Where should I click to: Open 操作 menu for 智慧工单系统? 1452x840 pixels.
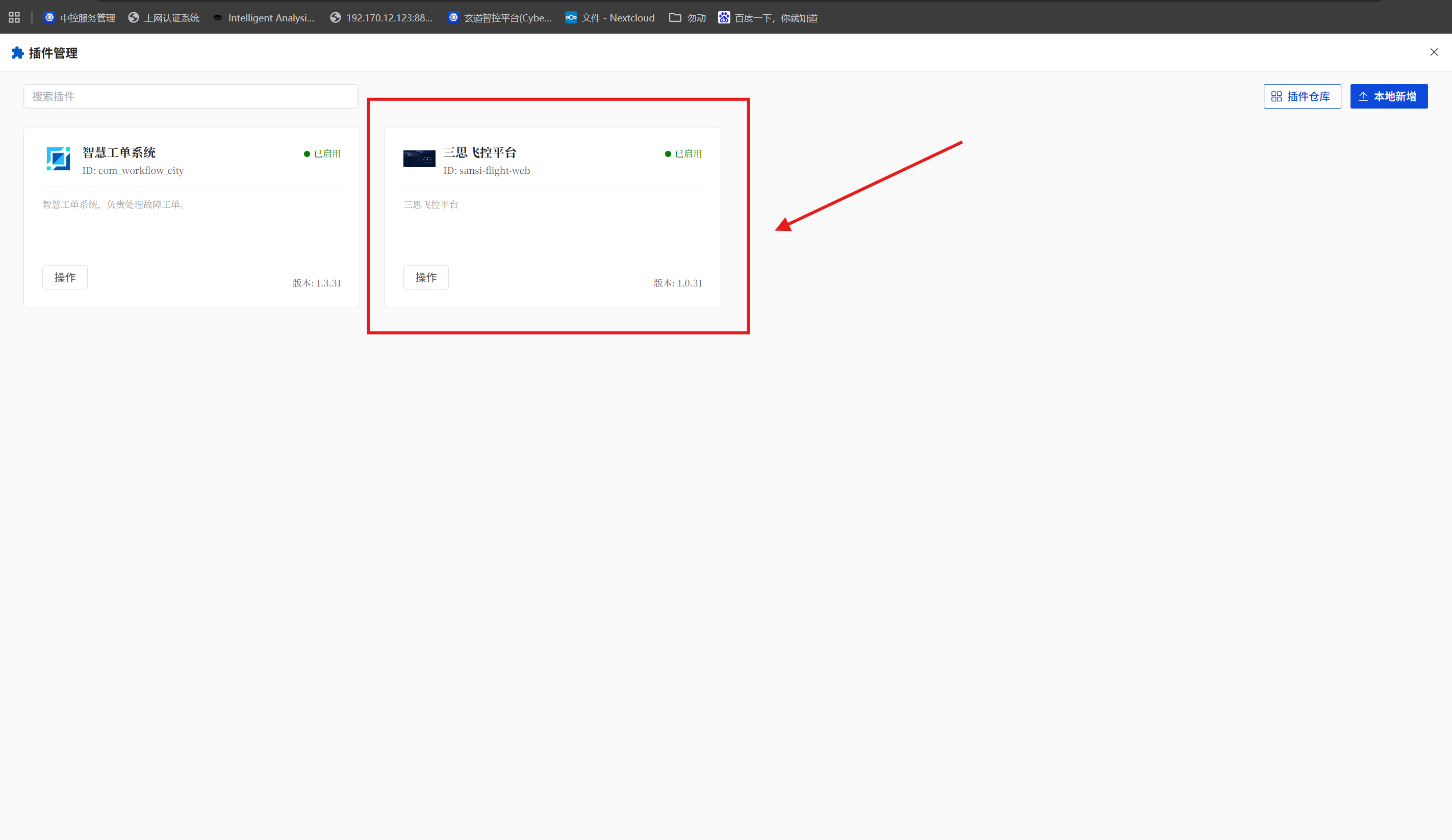coord(65,277)
